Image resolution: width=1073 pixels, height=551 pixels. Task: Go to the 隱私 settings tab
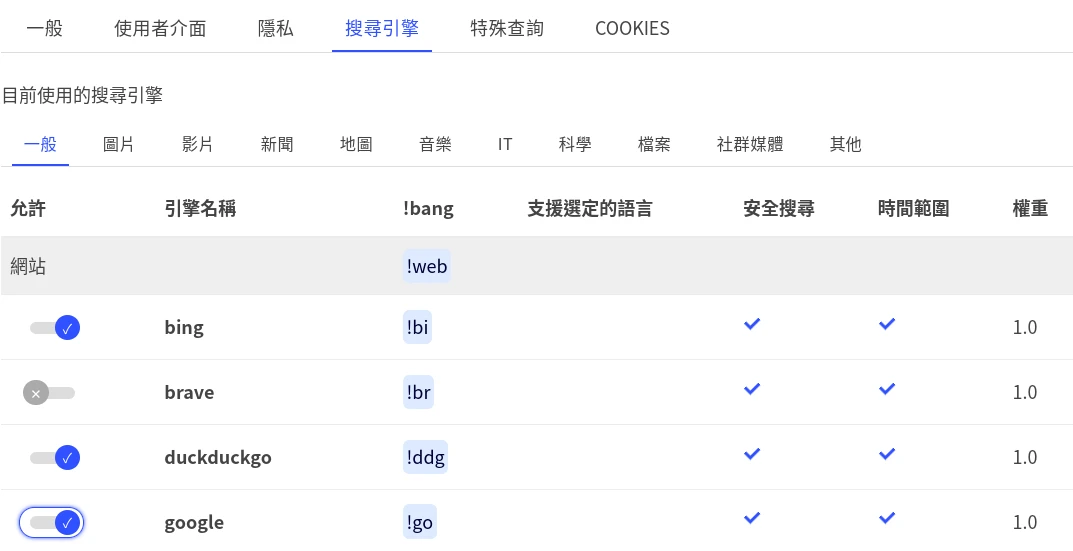coord(275,28)
